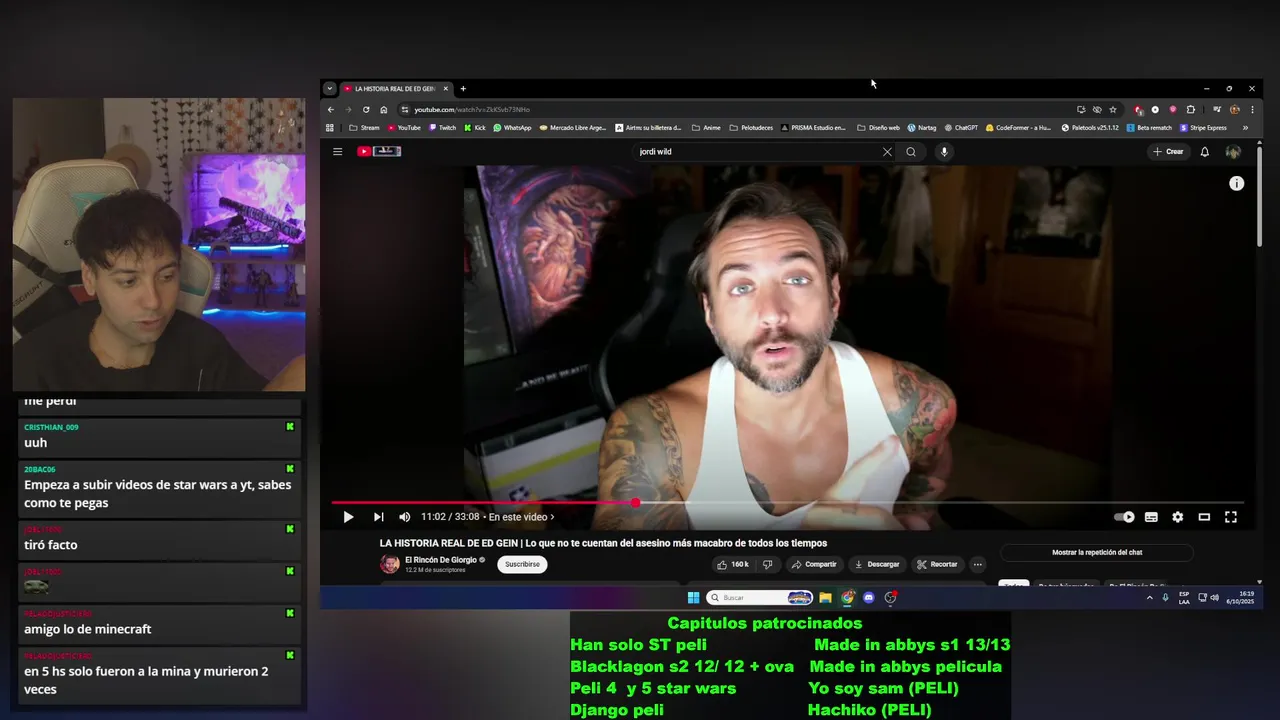Image resolution: width=1280 pixels, height=720 pixels.
Task: Open the Twitch bookmark
Action: click(442, 128)
